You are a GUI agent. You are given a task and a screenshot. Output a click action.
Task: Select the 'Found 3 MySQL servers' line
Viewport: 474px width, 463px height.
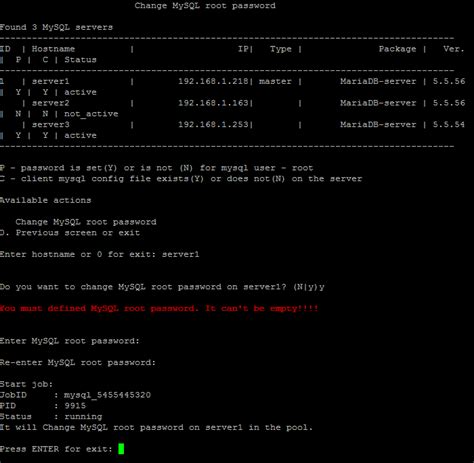pyautogui.click(x=56, y=27)
